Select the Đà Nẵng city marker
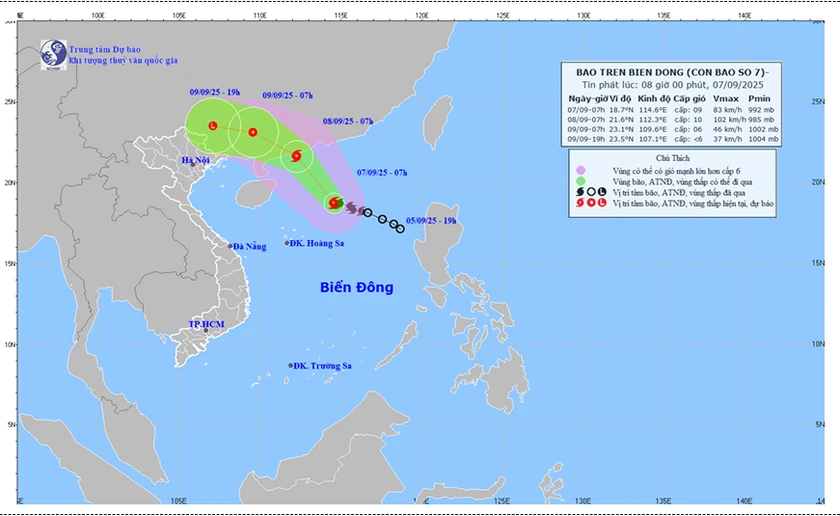Screen dimensions: 840x516 [x=230, y=247]
